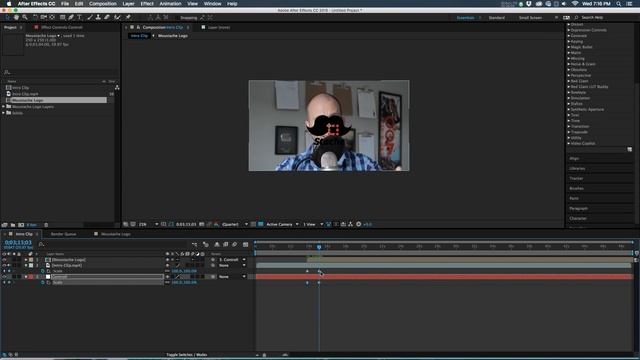Image resolution: width=640 pixels, height=360 pixels.
Task: Open the Graph Editor in the timeline
Action: pos(245,244)
